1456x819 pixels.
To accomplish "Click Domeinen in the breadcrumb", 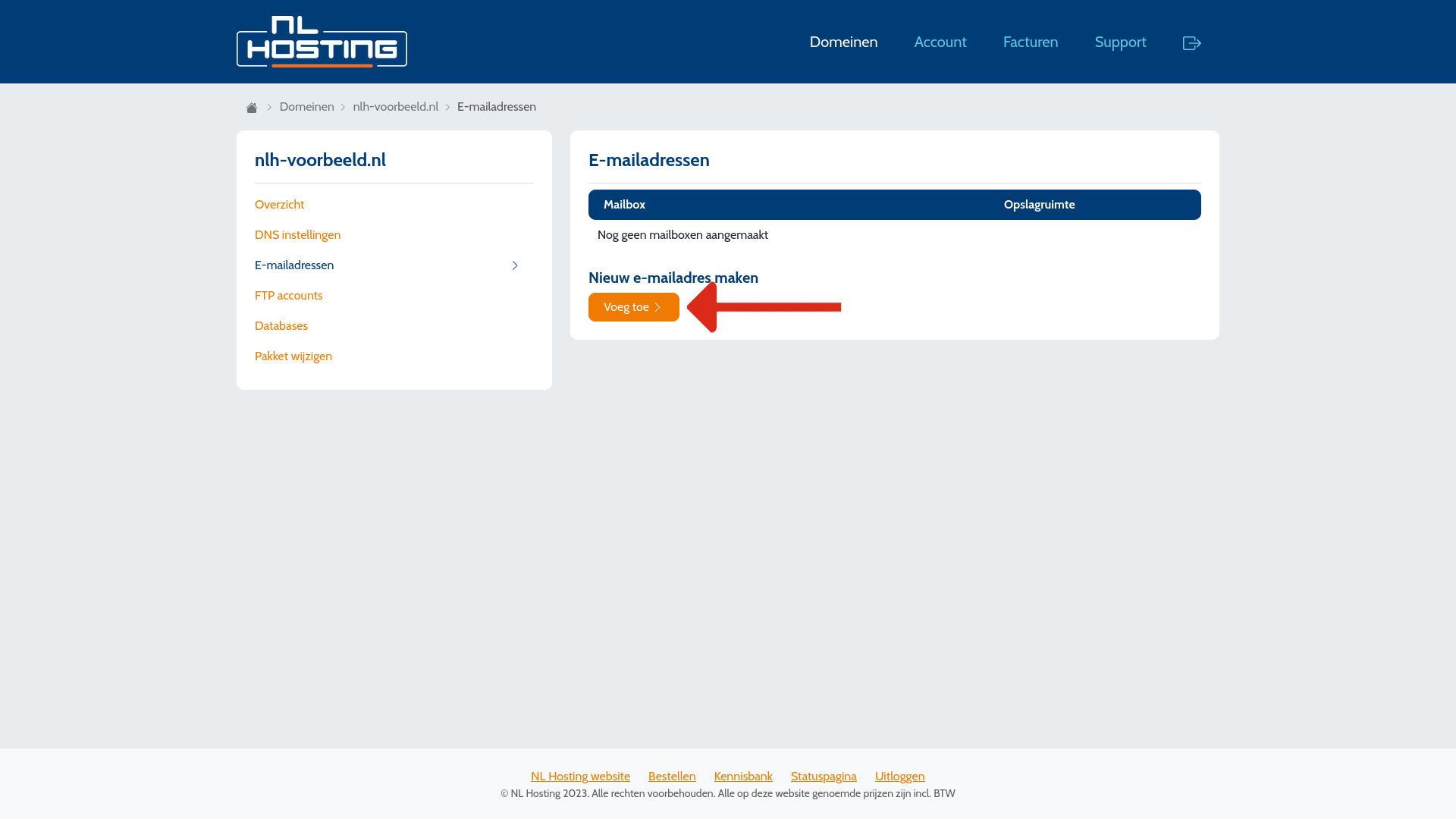I will click(x=306, y=107).
